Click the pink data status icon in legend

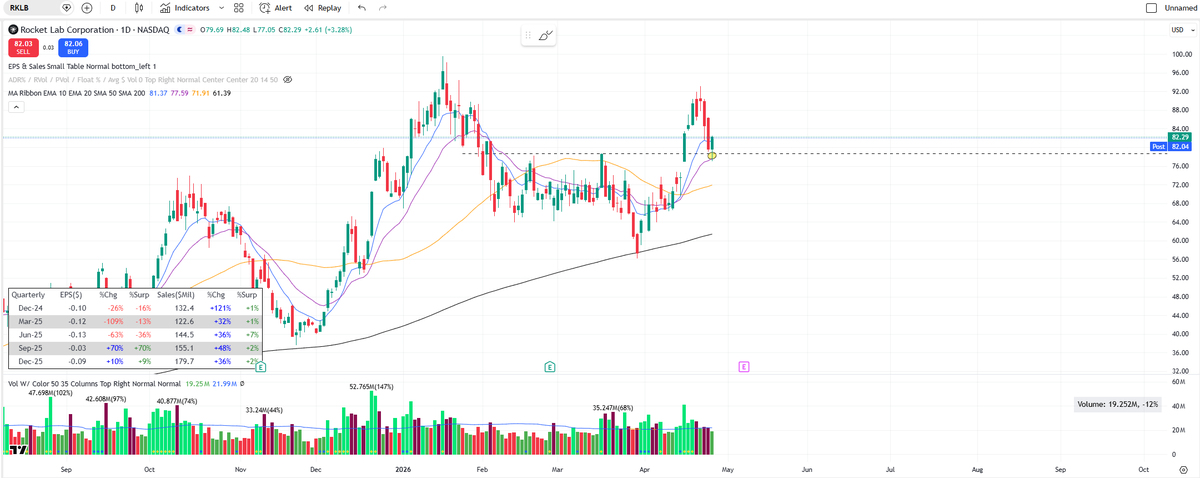[x=190, y=30]
